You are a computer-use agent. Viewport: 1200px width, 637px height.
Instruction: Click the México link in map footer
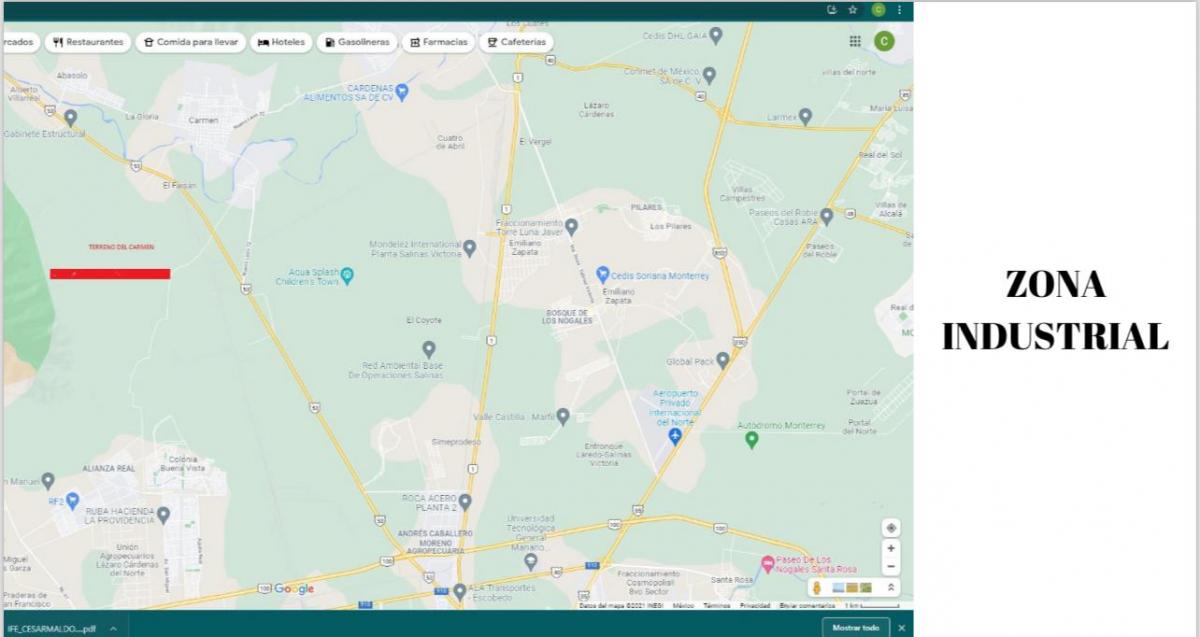pyautogui.click(x=683, y=605)
